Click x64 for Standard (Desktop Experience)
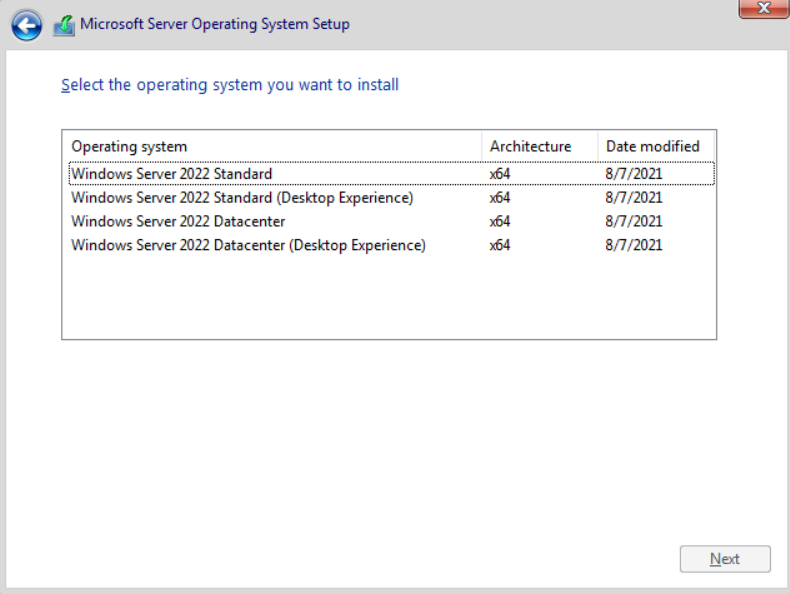Screen dimensions: 790x594 point(500,198)
